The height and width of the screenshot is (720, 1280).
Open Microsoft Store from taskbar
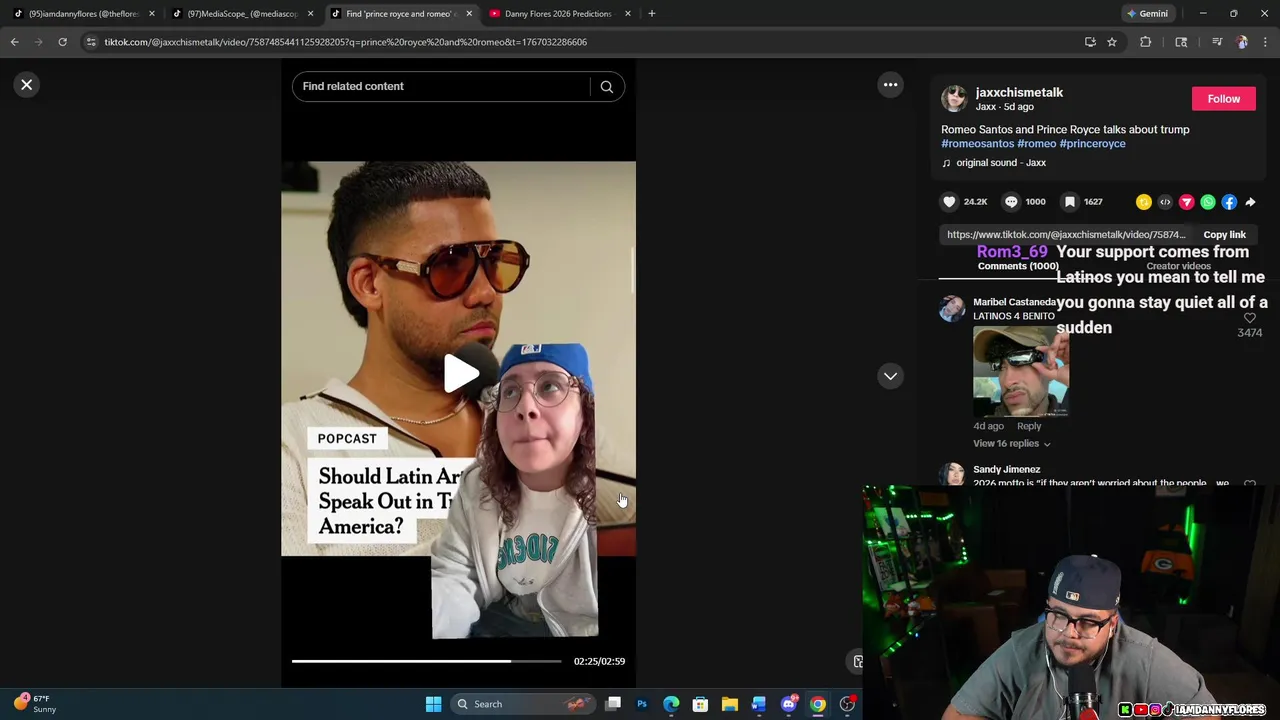[700, 704]
